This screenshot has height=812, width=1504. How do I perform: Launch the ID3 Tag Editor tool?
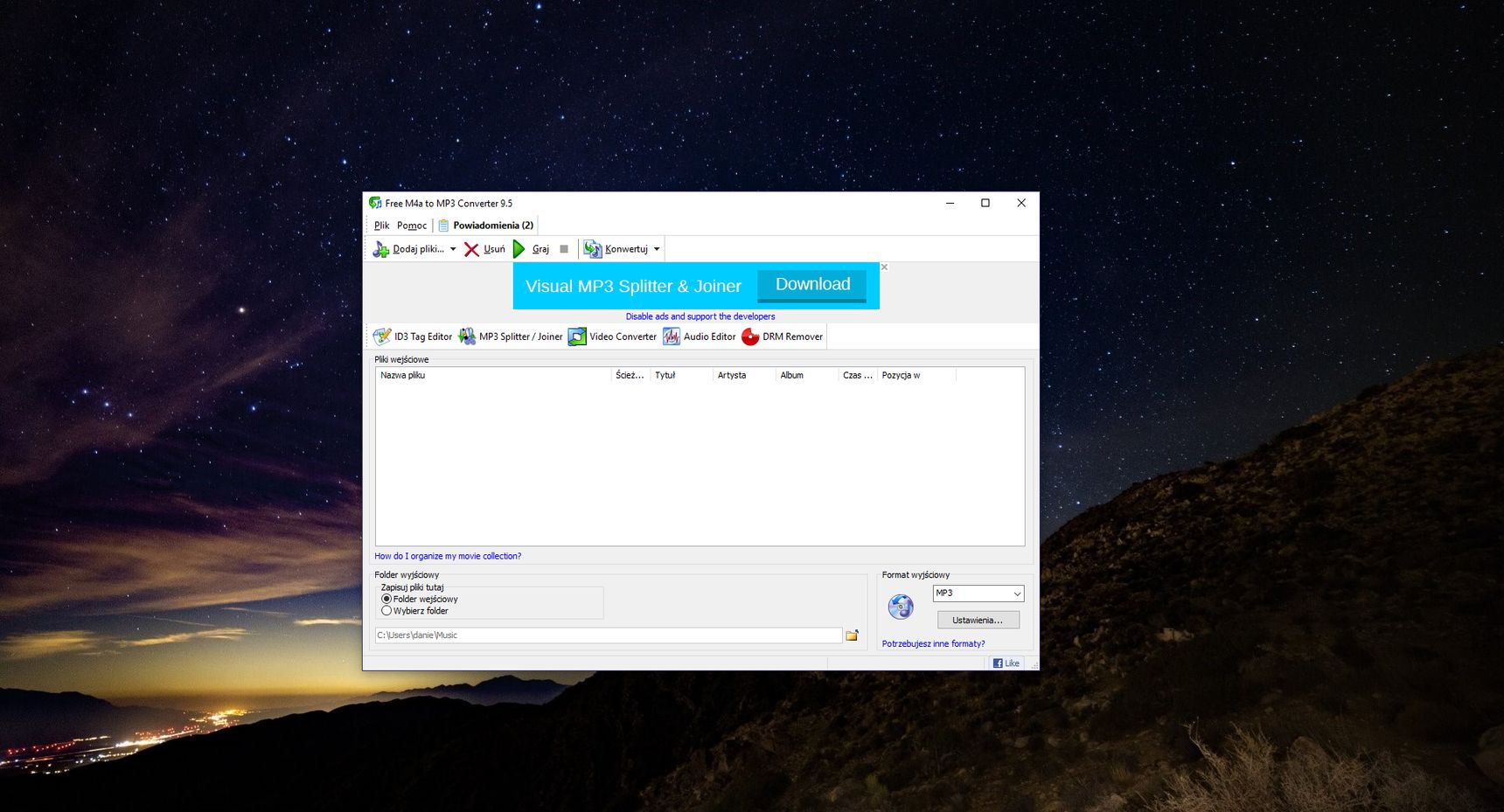click(x=413, y=337)
